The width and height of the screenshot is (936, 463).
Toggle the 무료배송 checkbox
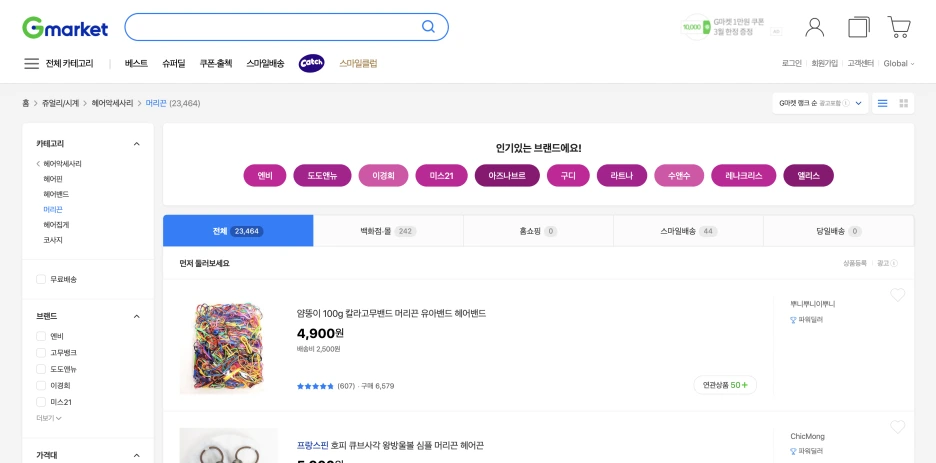pos(41,279)
